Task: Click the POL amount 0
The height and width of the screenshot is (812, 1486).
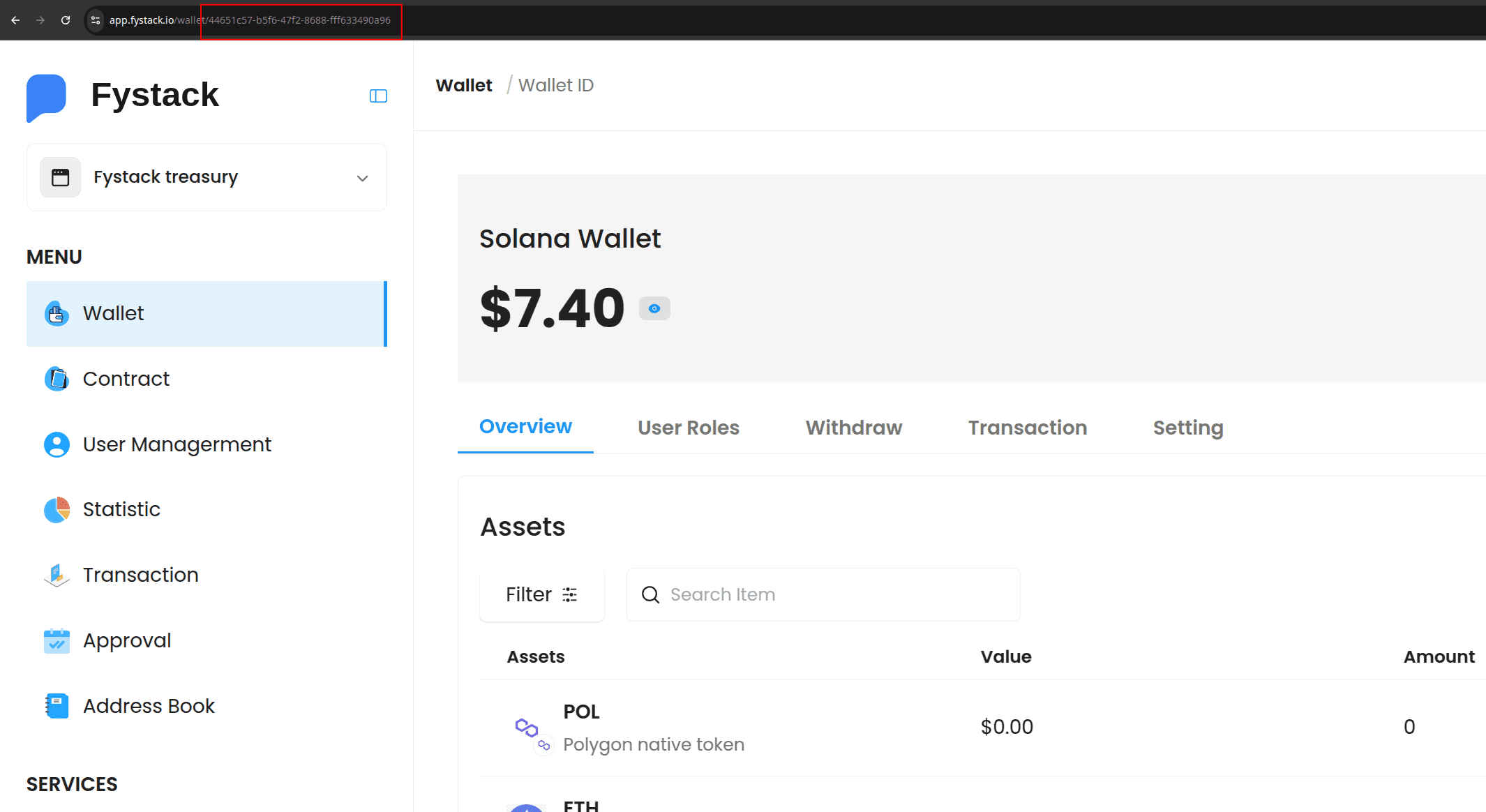Action: point(1409,727)
